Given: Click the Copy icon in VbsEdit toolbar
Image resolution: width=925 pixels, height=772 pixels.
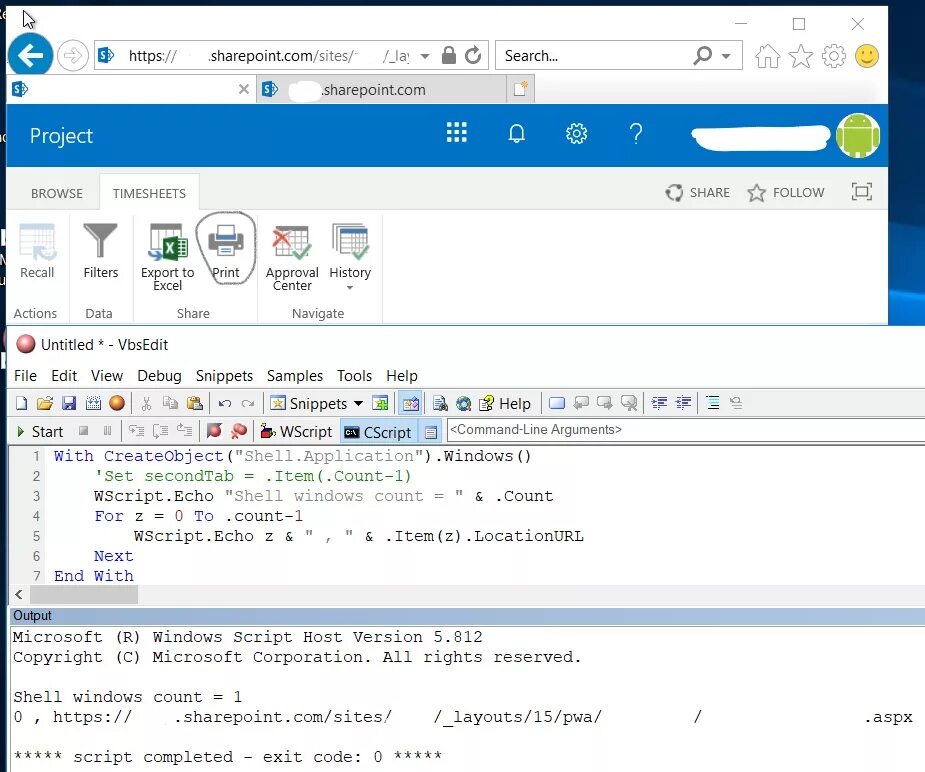Looking at the screenshot, I should point(170,403).
